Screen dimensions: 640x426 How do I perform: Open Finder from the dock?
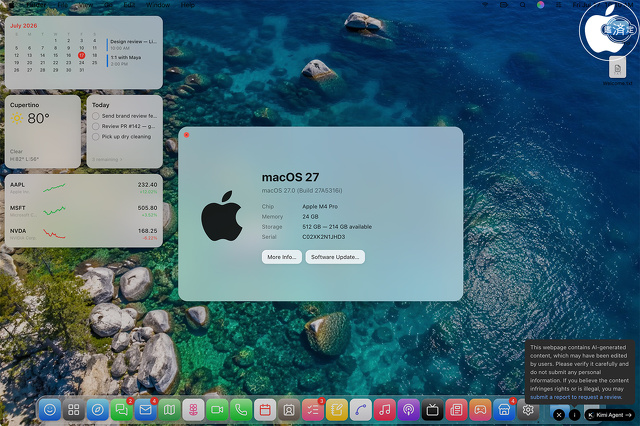coord(50,409)
